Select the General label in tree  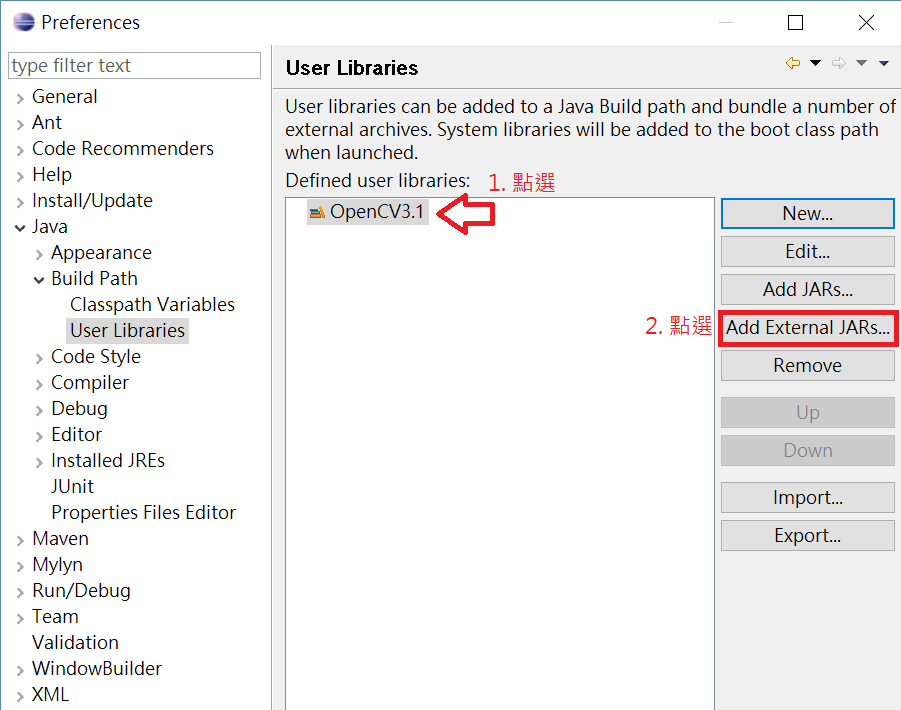pyautogui.click(x=64, y=97)
